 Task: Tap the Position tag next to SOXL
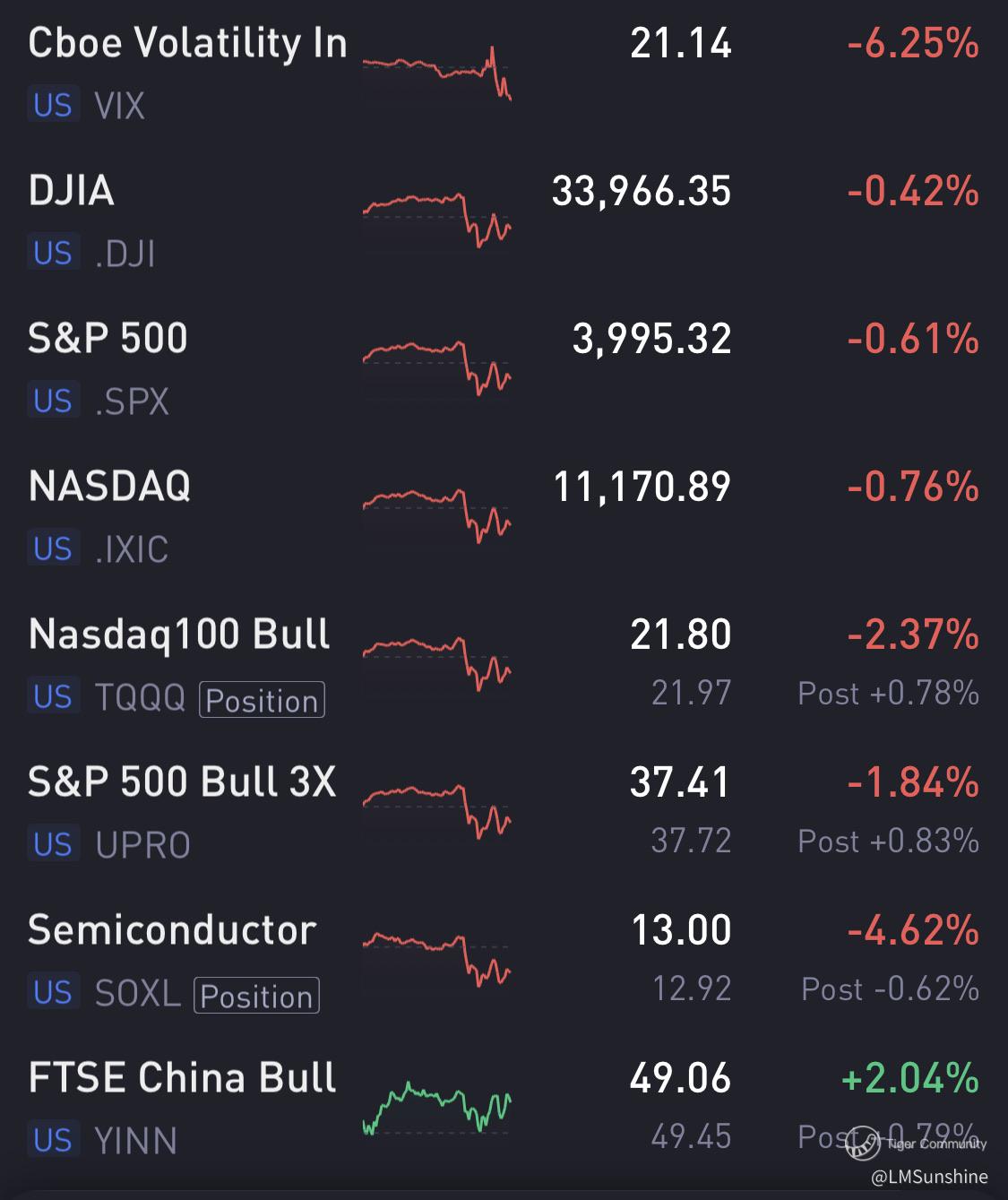(x=256, y=996)
